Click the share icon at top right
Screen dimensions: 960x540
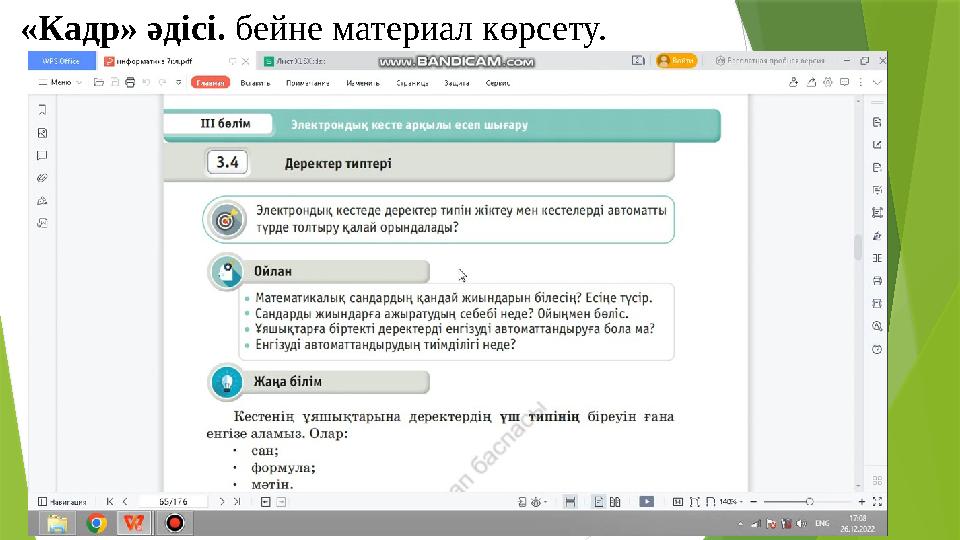[x=793, y=82]
